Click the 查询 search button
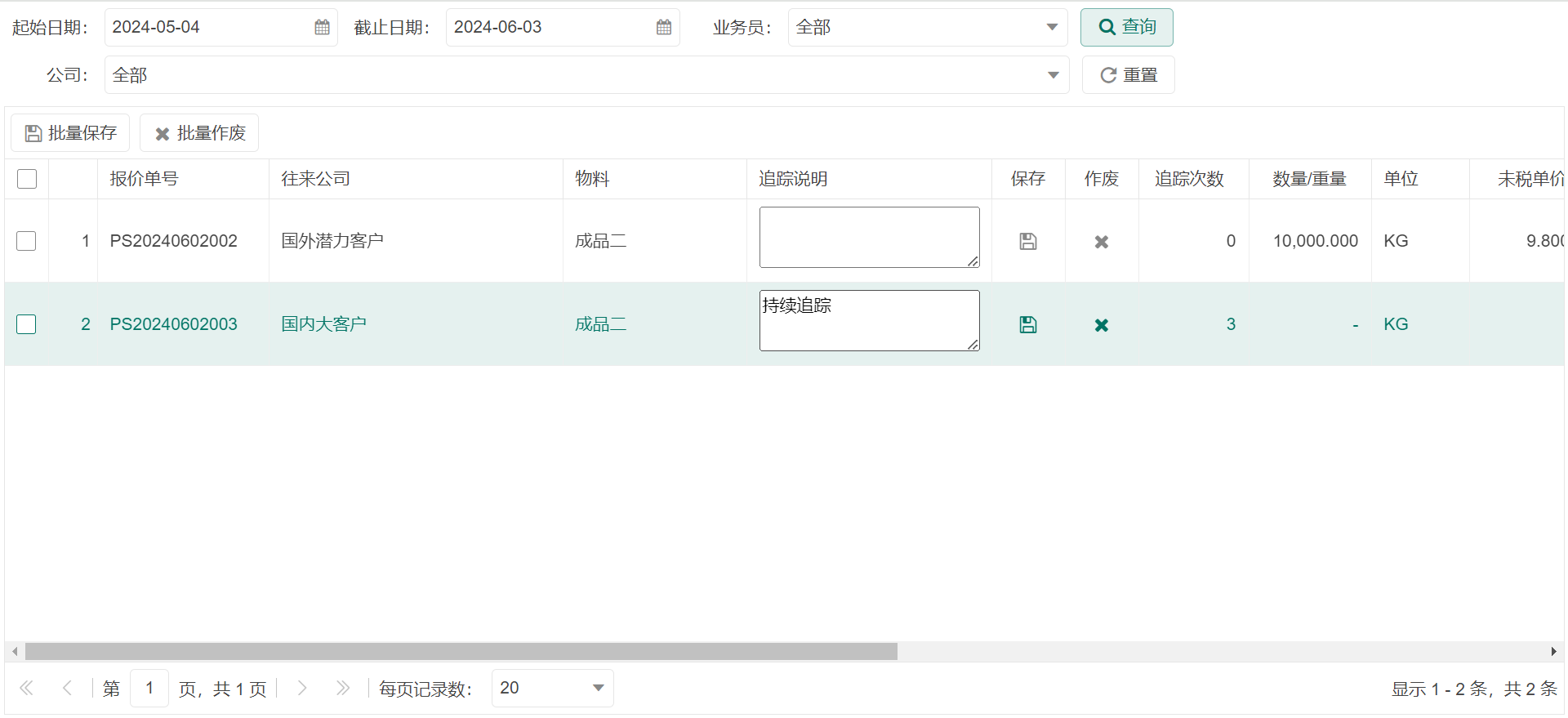The width and height of the screenshot is (1568, 718). pos(1127,27)
